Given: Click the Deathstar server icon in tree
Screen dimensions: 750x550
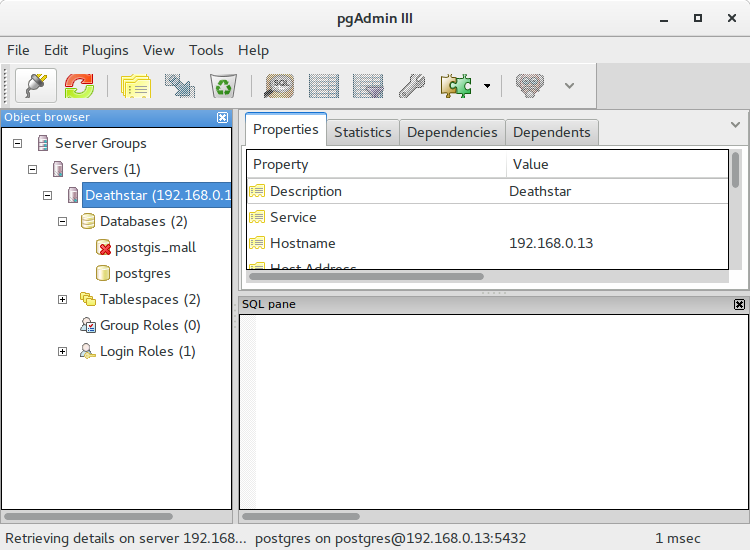Looking at the screenshot, I should (73, 195).
